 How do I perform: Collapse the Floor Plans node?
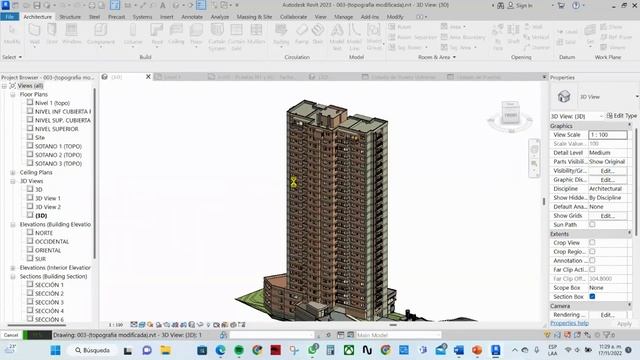(x=13, y=94)
